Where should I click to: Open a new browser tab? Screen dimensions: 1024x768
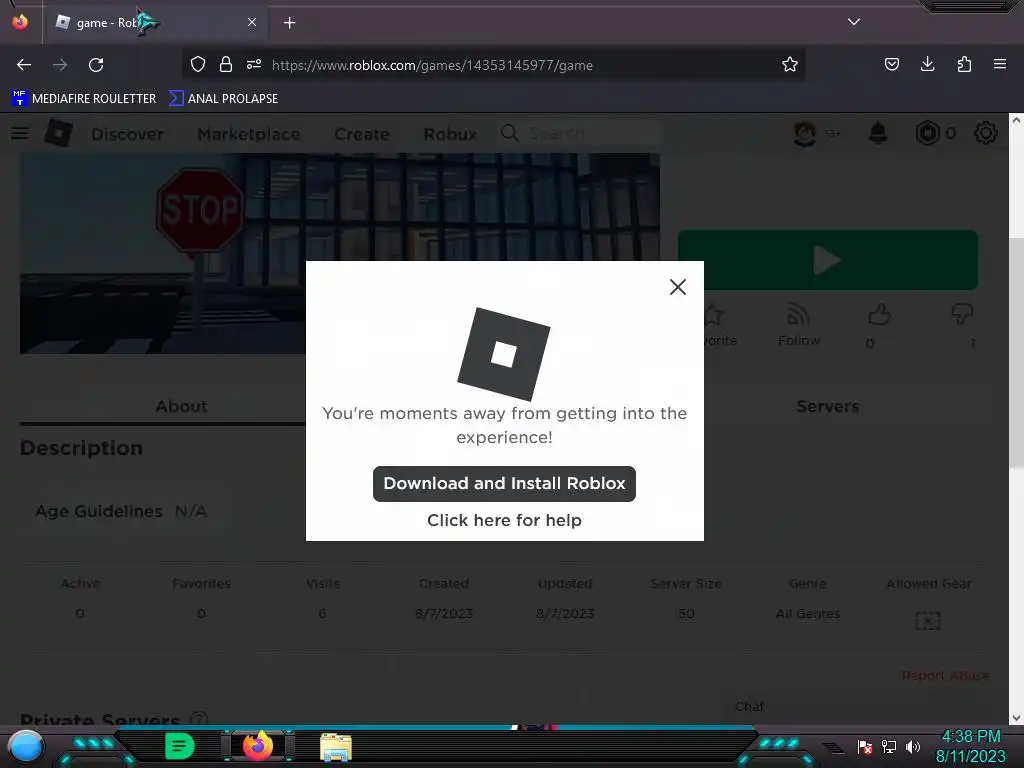[x=289, y=23]
